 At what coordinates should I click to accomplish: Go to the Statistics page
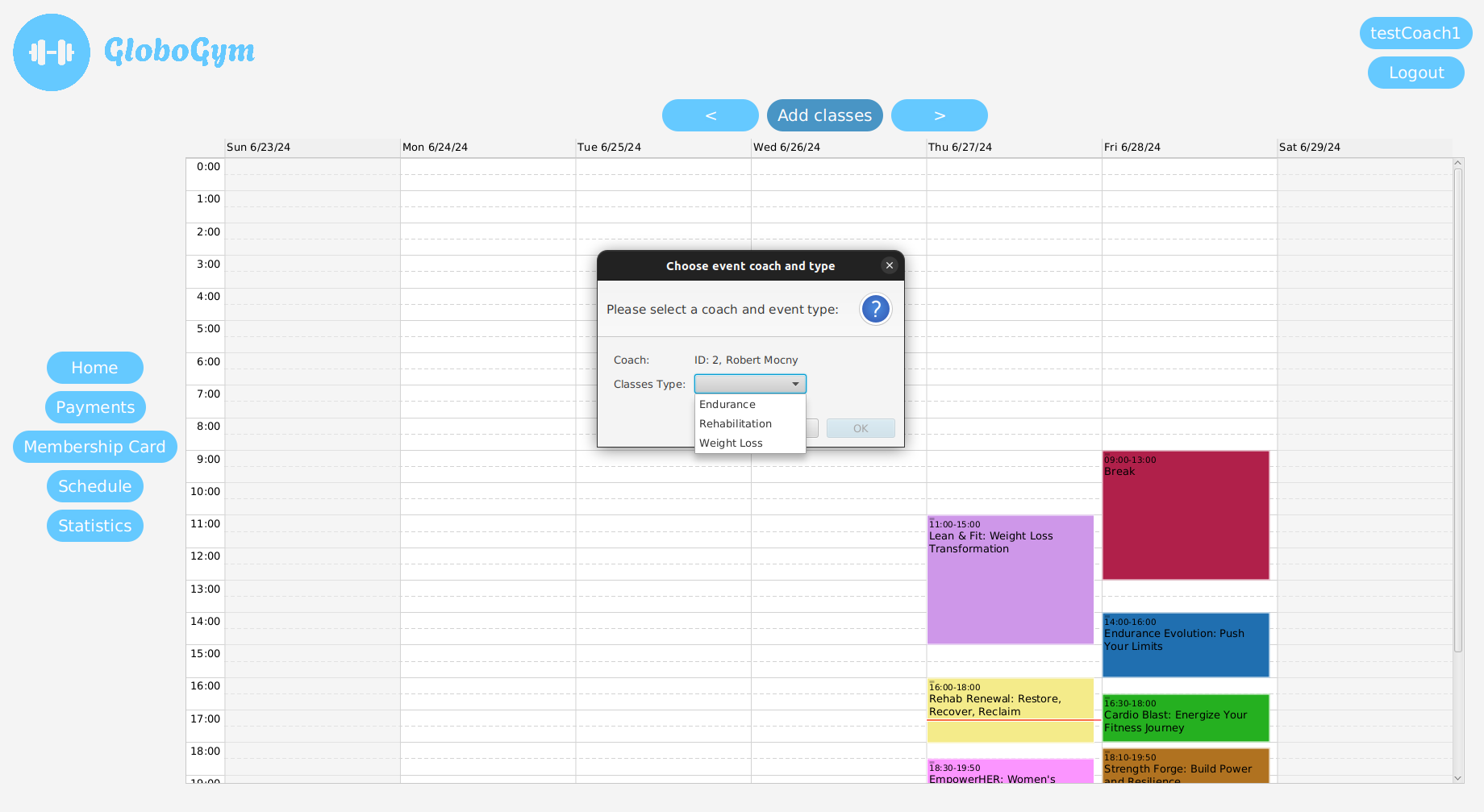point(94,526)
